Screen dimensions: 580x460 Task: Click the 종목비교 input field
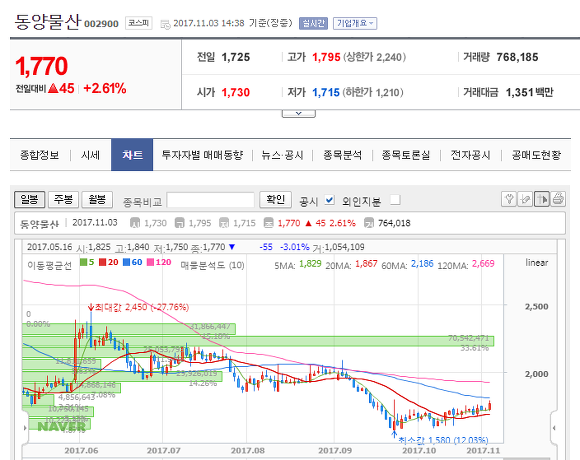(x=210, y=200)
